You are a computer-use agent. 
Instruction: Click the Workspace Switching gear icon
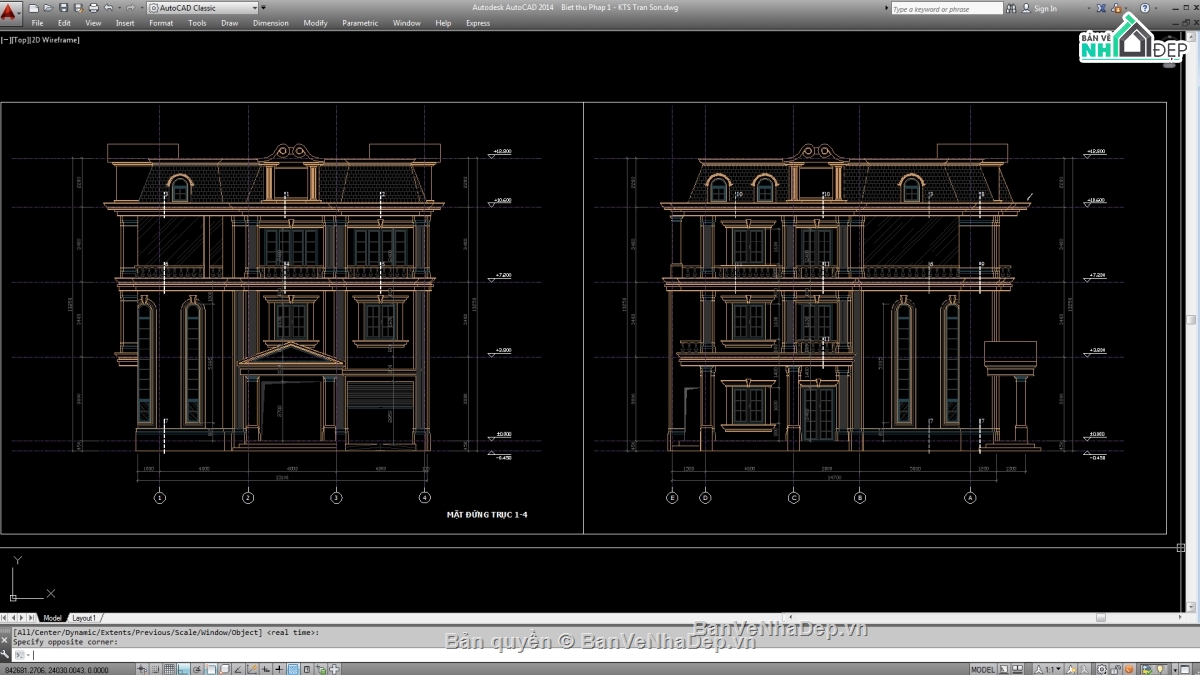coord(1100,669)
